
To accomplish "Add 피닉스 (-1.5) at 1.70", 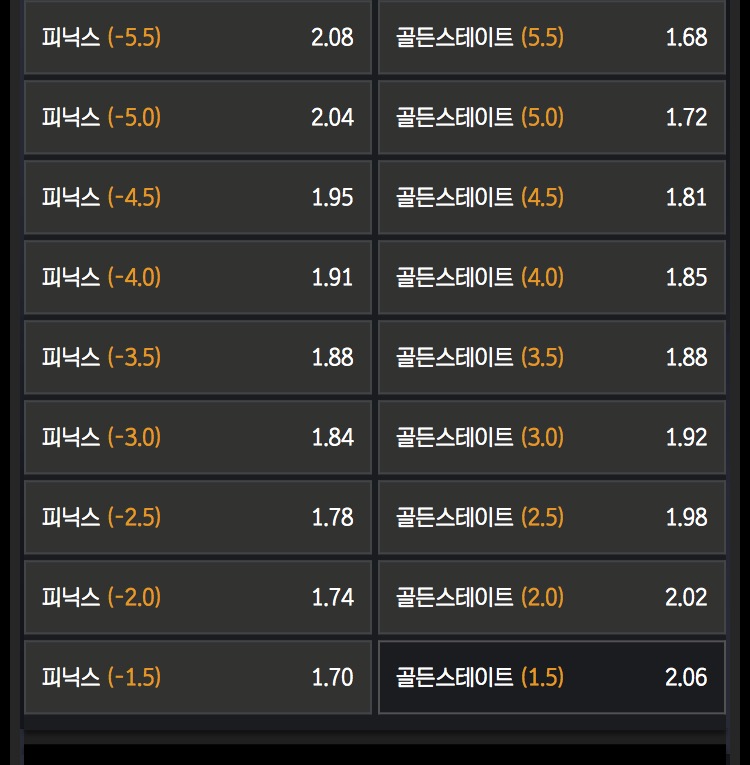I will tap(197, 677).
